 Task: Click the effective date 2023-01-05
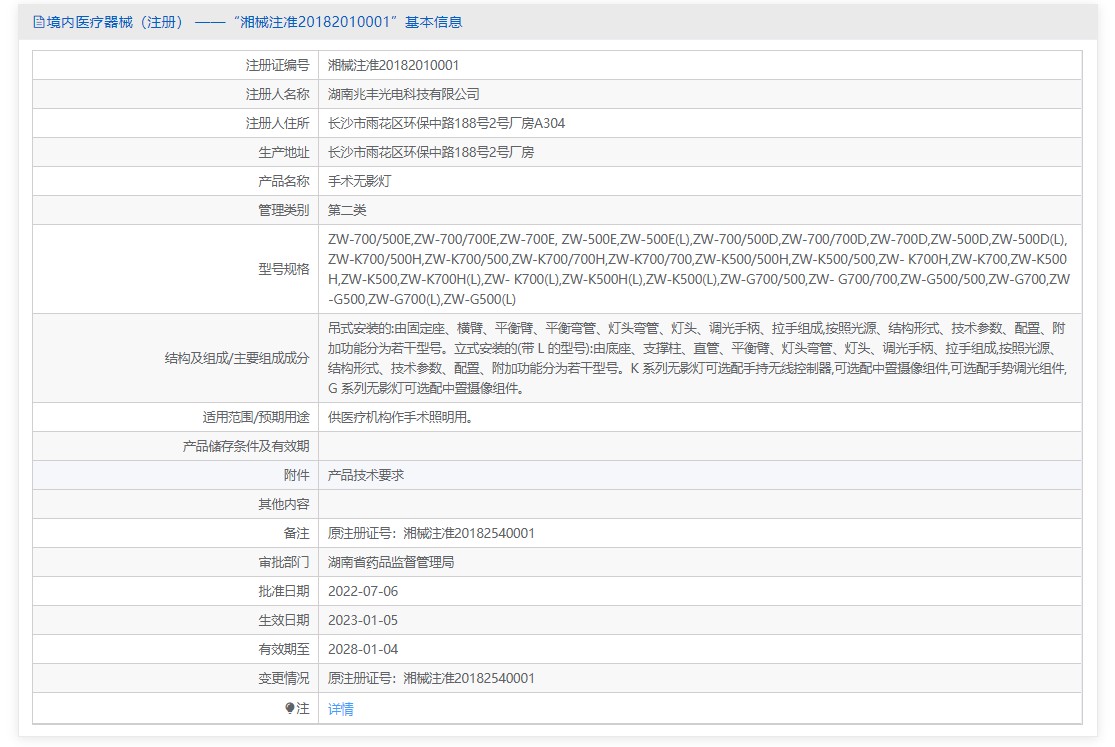tap(363, 620)
